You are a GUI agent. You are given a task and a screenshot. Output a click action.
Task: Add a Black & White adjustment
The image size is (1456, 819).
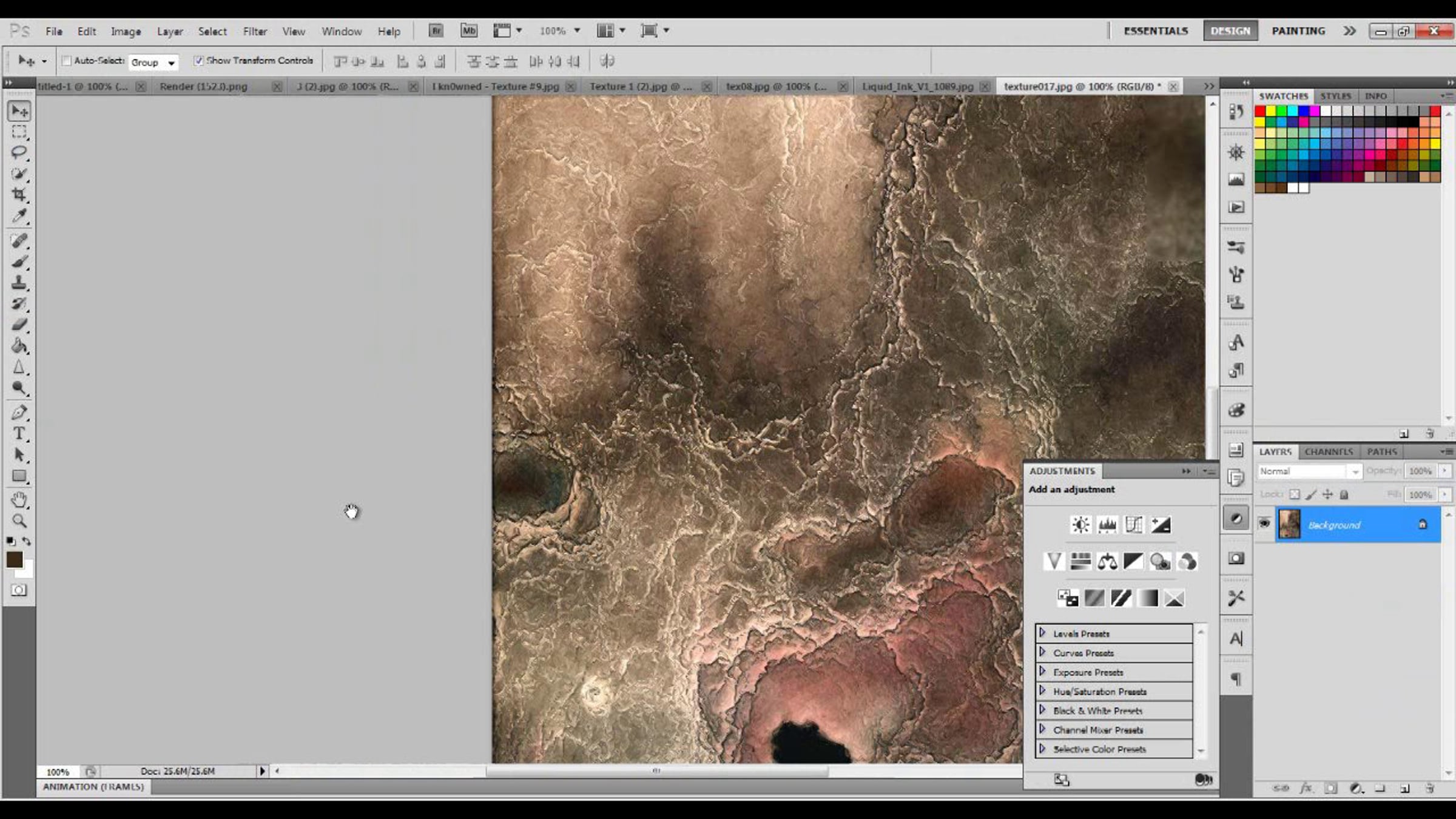[x=1133, y=561]
